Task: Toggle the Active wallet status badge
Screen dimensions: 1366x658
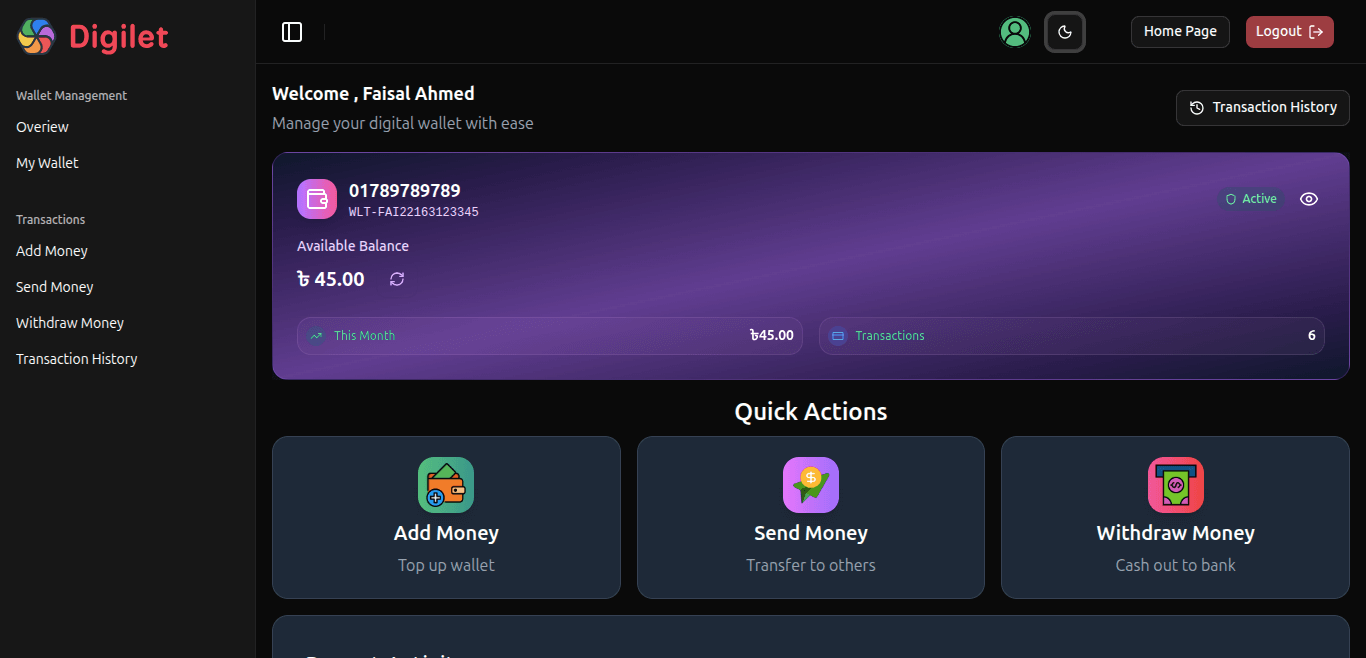Action: [1251, 199]
